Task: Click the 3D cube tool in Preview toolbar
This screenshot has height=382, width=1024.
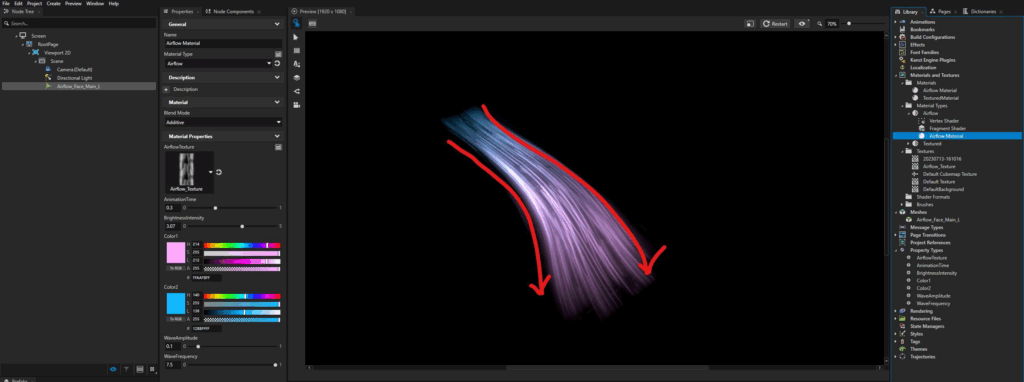Action: [x=296, y=78]
